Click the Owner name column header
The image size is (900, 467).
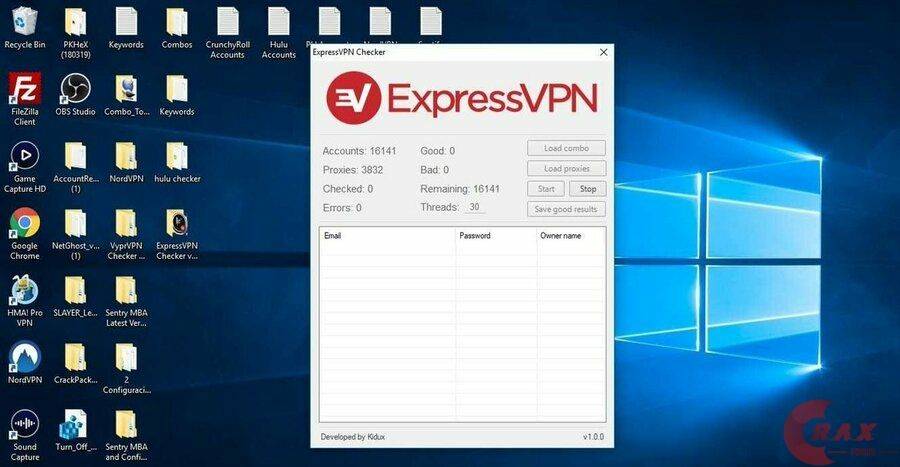coord(571,236)
